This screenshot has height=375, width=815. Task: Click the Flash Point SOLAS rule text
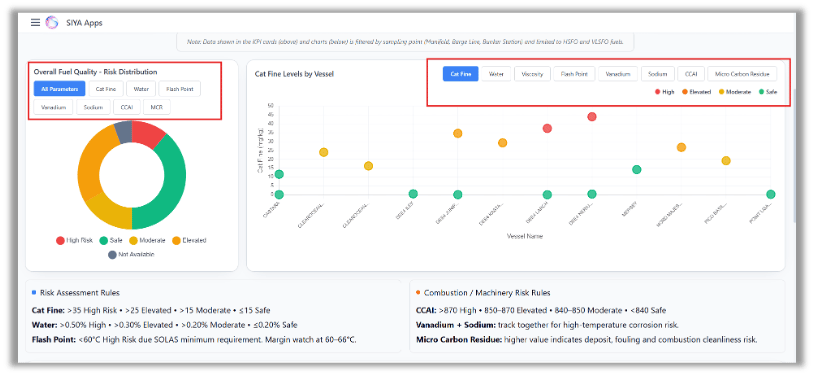194,340
